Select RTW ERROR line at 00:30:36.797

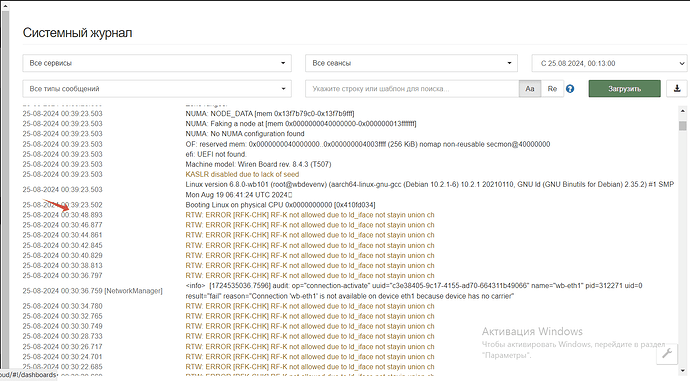[310, 276]
